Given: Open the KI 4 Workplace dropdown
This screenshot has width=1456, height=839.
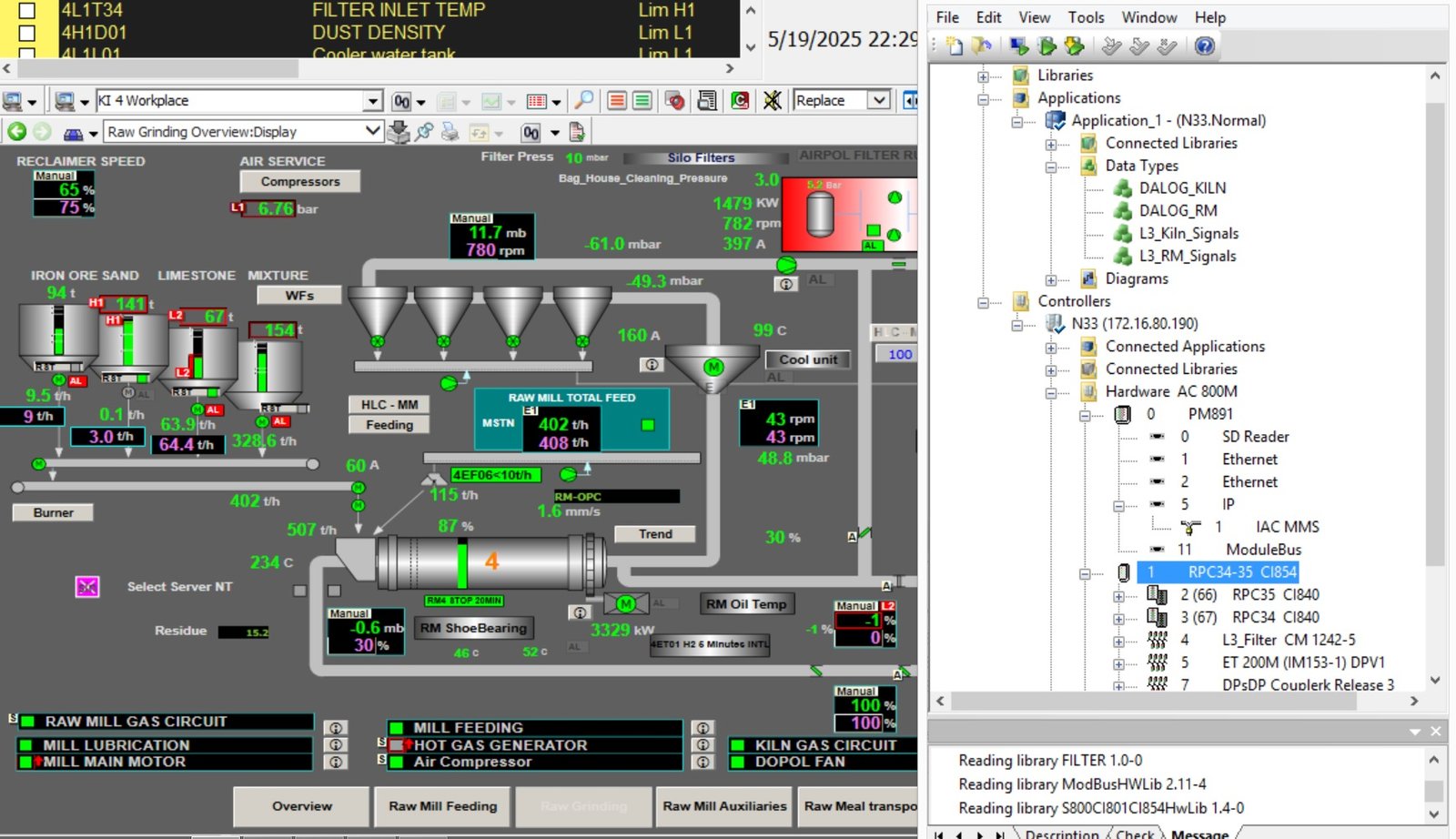Looking at the screenshot, I should (373, 100).
